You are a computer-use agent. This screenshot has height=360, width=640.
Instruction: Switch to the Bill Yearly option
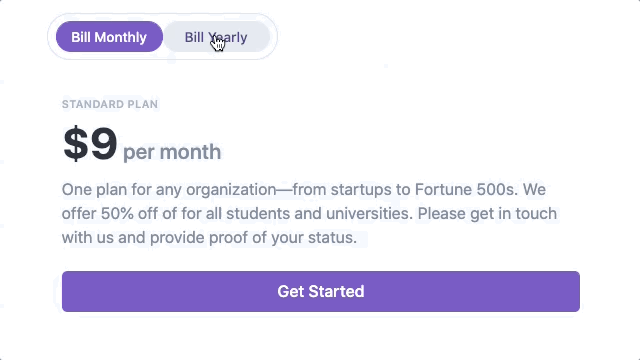click(x=216, y=37)
